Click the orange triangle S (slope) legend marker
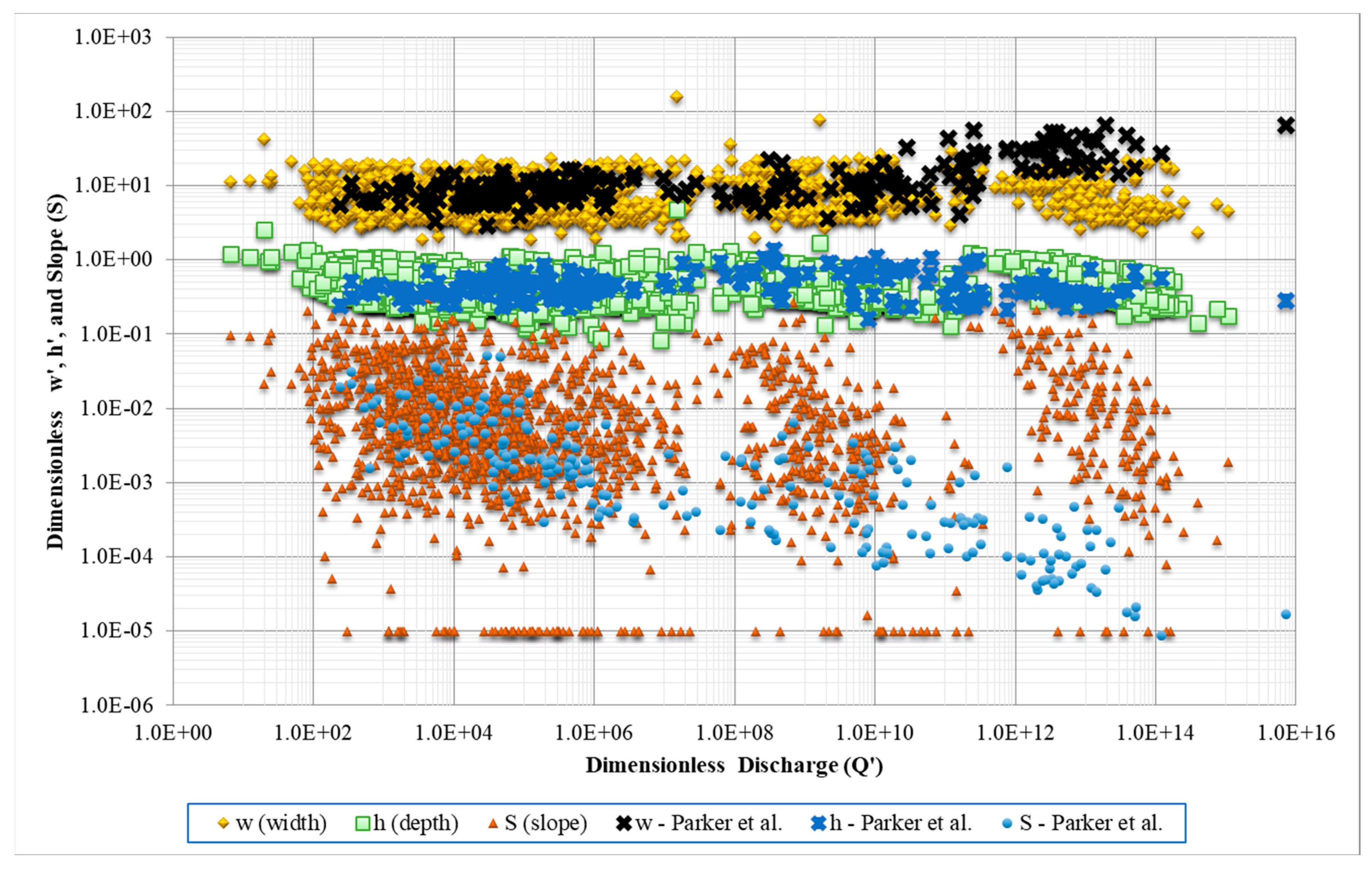Image resolution: width=1372 pixels, height=872 pixels. click(x=494, y=823)
